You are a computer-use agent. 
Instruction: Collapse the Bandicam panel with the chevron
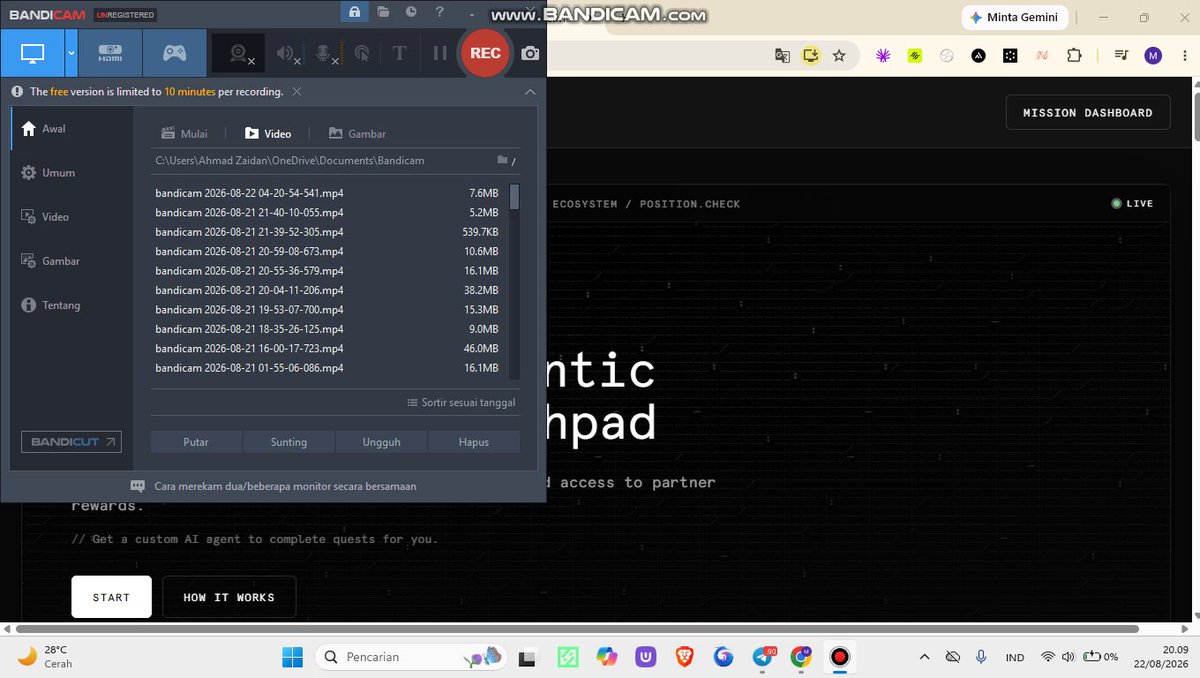(x=530, y=92)
